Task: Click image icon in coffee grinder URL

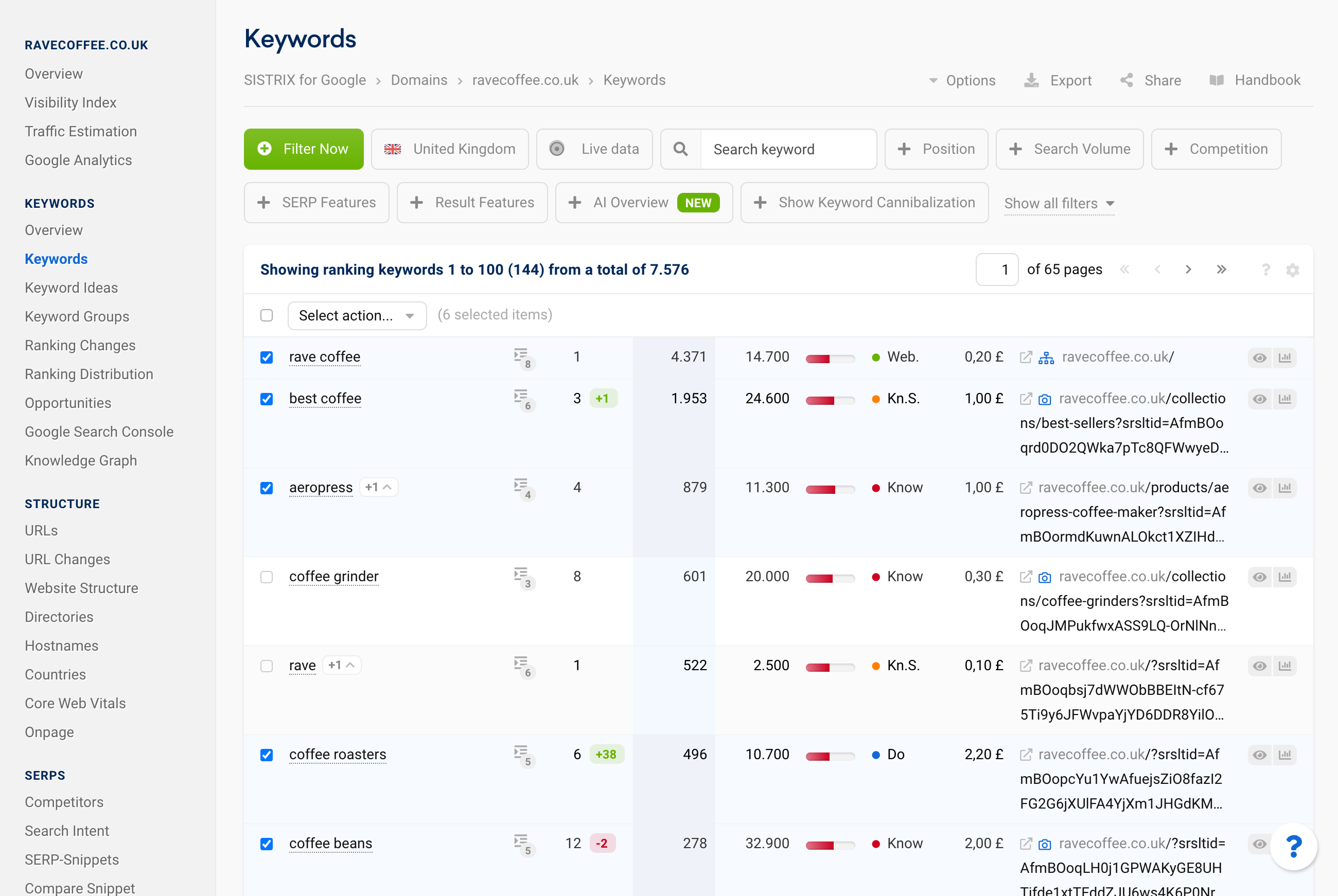Action: click(x=1044, y=577)
